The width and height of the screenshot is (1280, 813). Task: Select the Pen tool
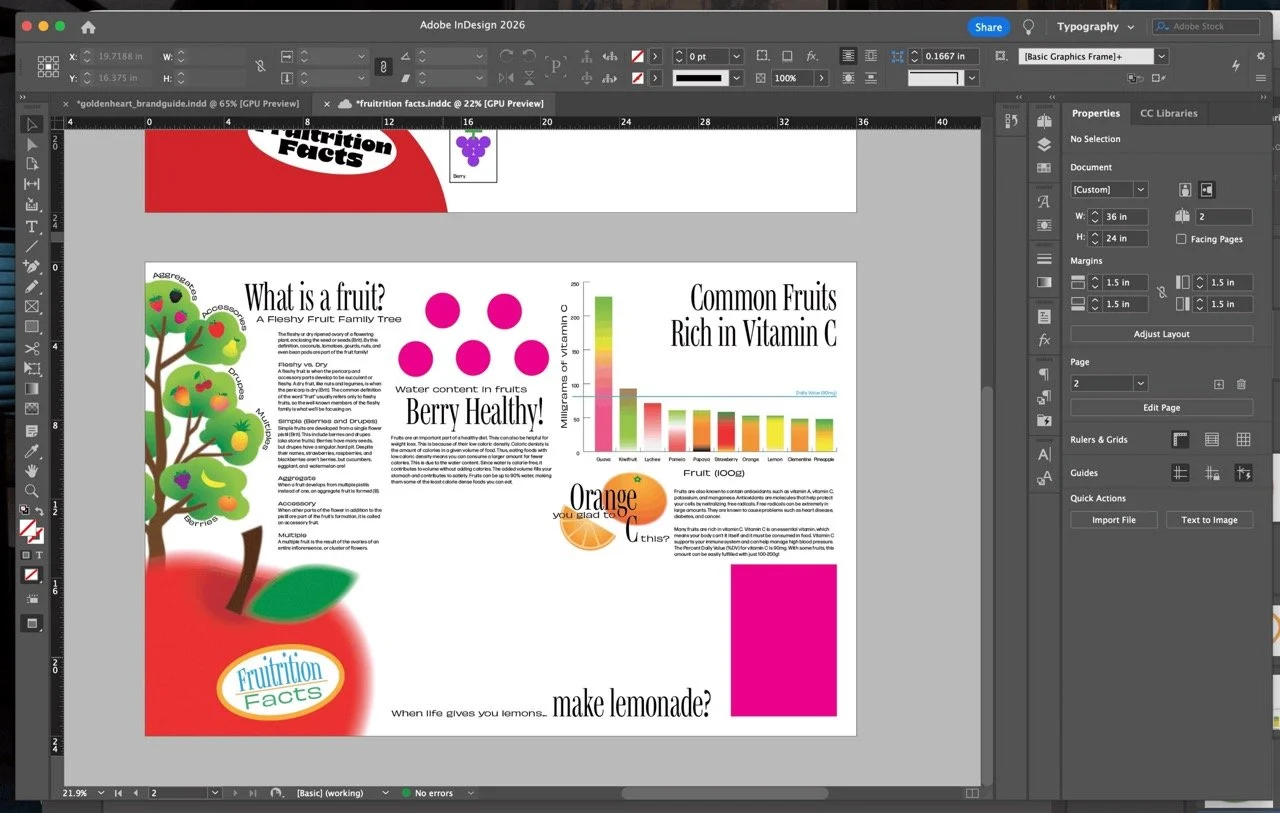tap(32, 267)
